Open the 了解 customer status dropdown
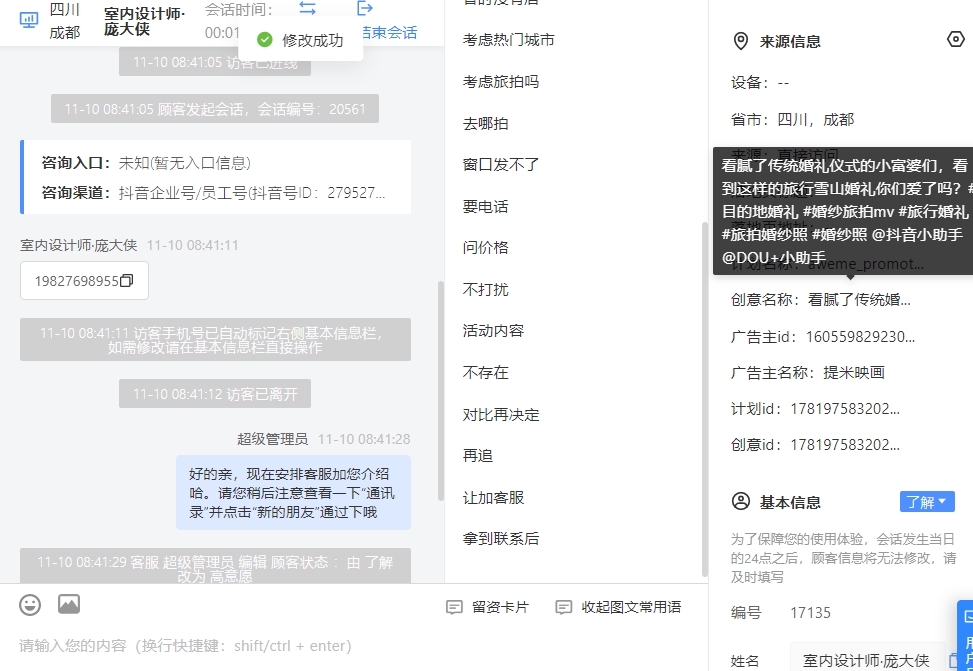 tap(927, 502)
